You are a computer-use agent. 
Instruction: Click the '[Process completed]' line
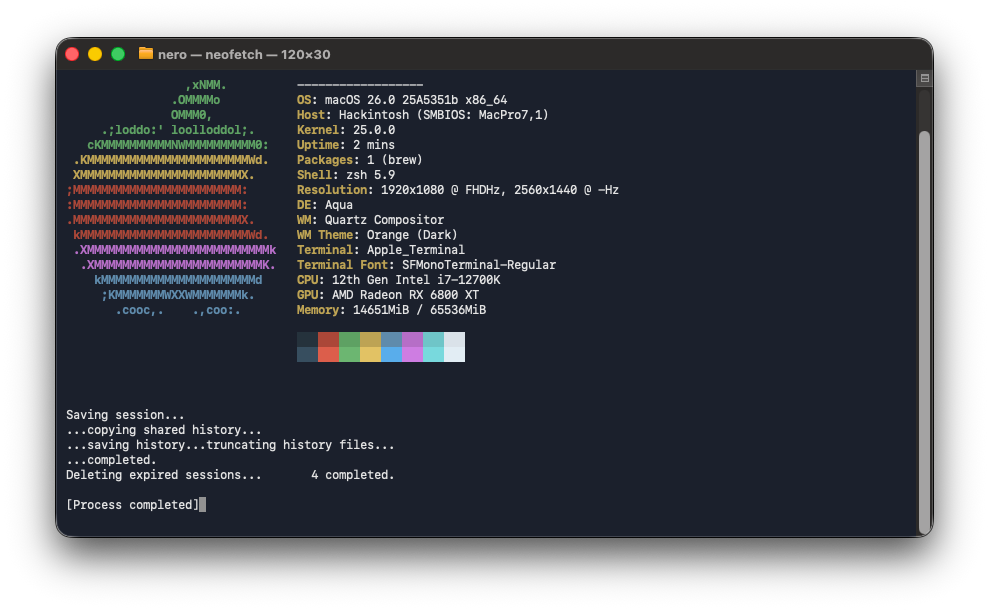(x=132, y=505)
